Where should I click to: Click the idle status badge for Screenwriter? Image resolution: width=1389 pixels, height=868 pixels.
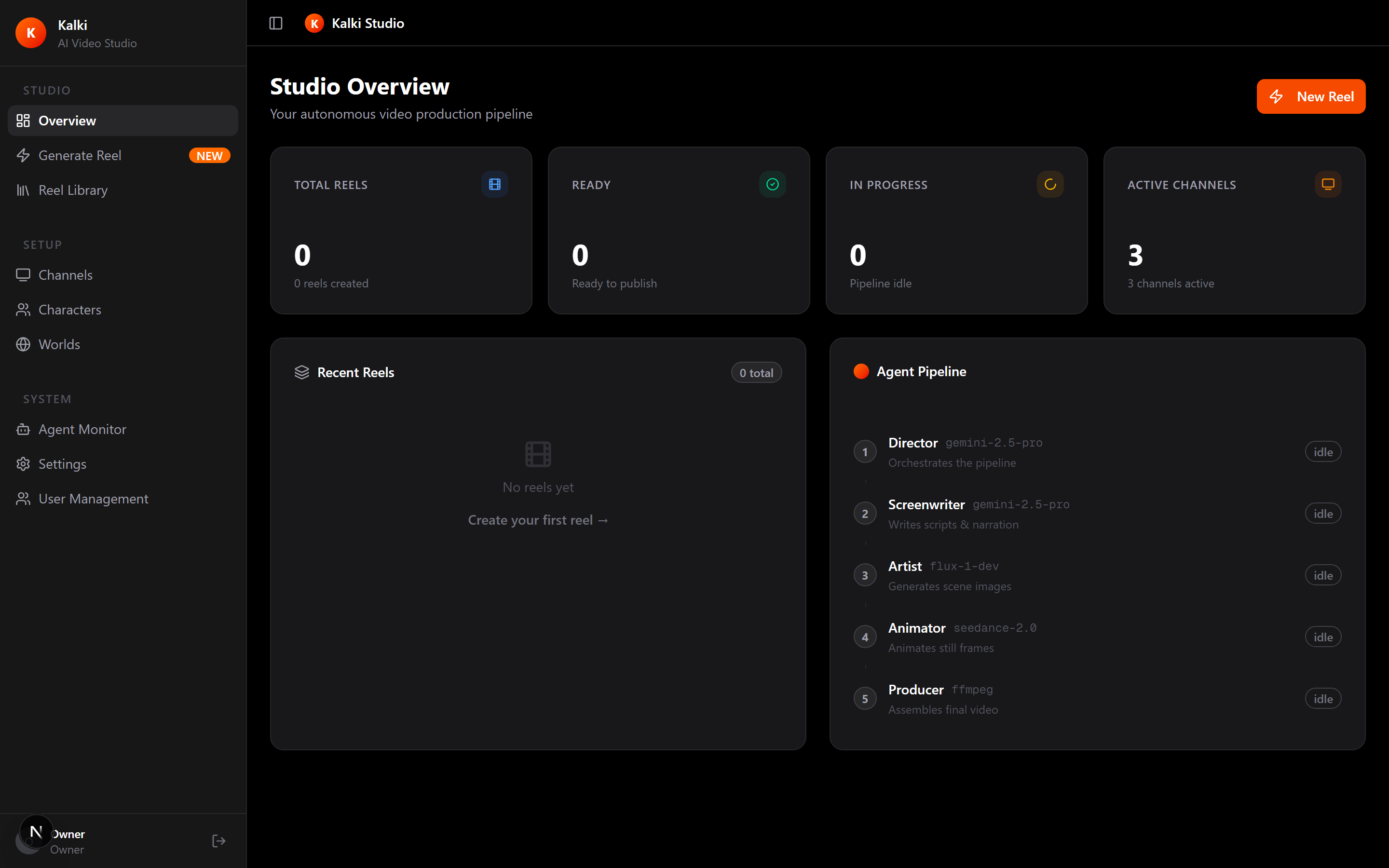coord(1323,514)
